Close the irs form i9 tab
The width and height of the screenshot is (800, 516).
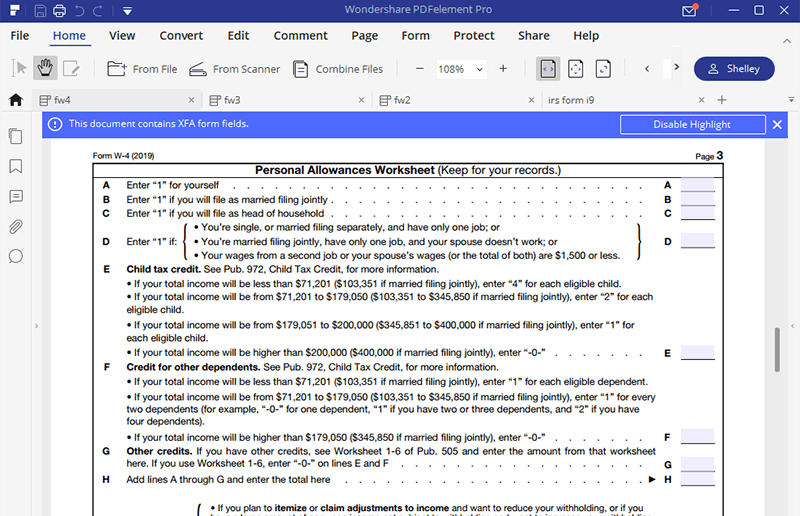(702, 100)
